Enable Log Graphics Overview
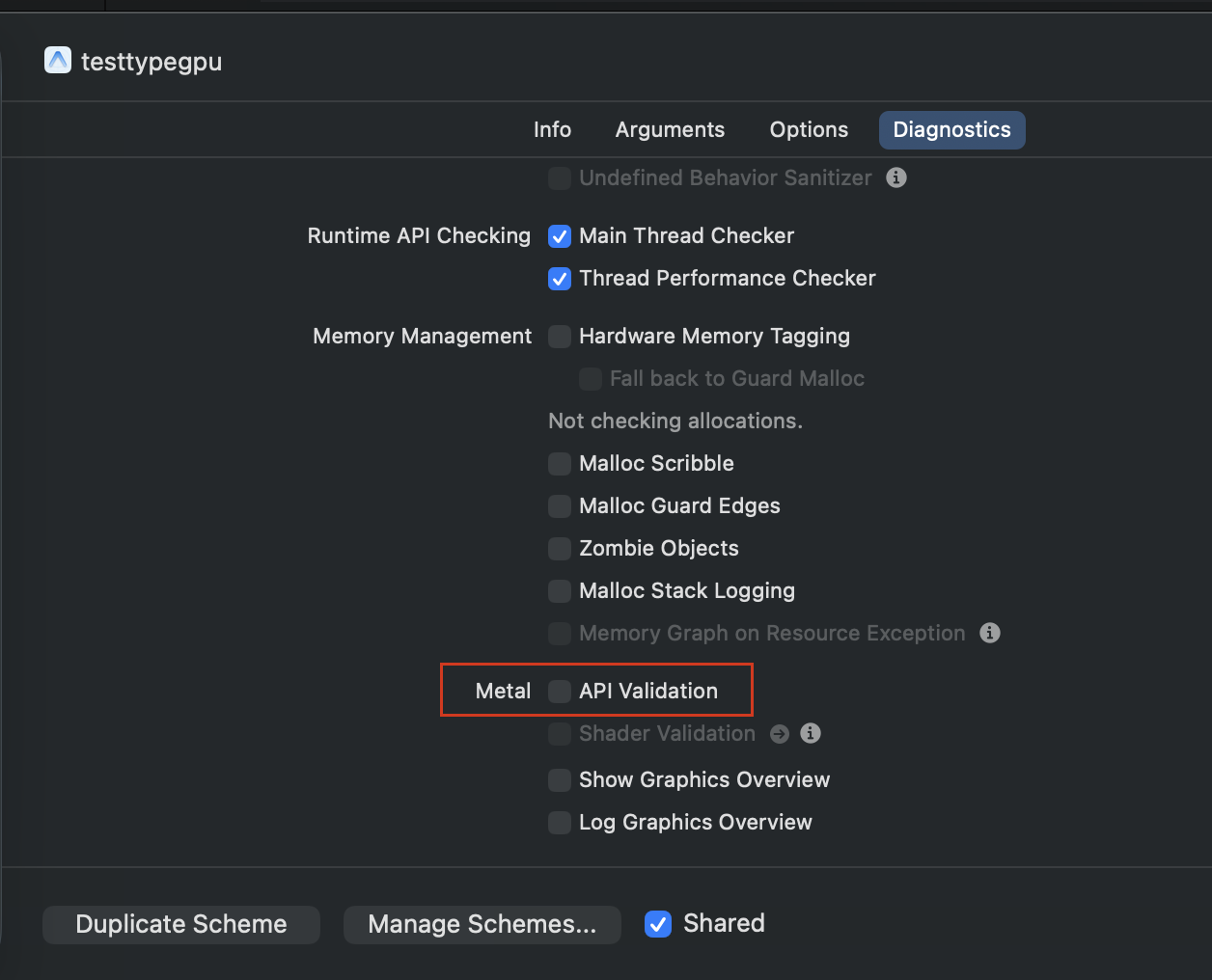The width and height of the screenshot is (1212, 980). [560, 823]
